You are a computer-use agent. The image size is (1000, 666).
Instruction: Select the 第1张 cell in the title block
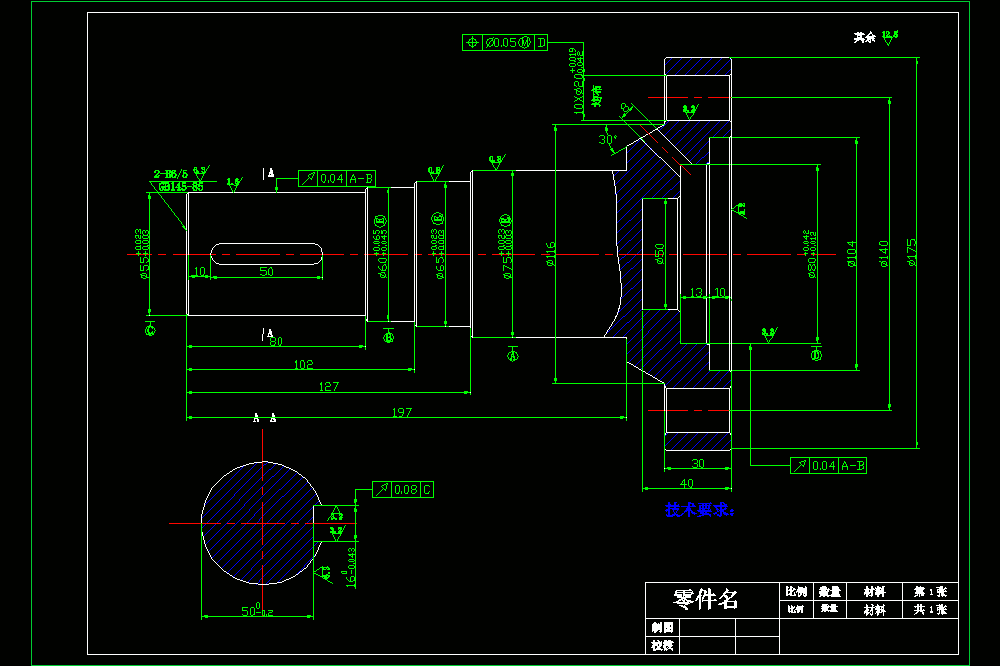tap(930, 591)
